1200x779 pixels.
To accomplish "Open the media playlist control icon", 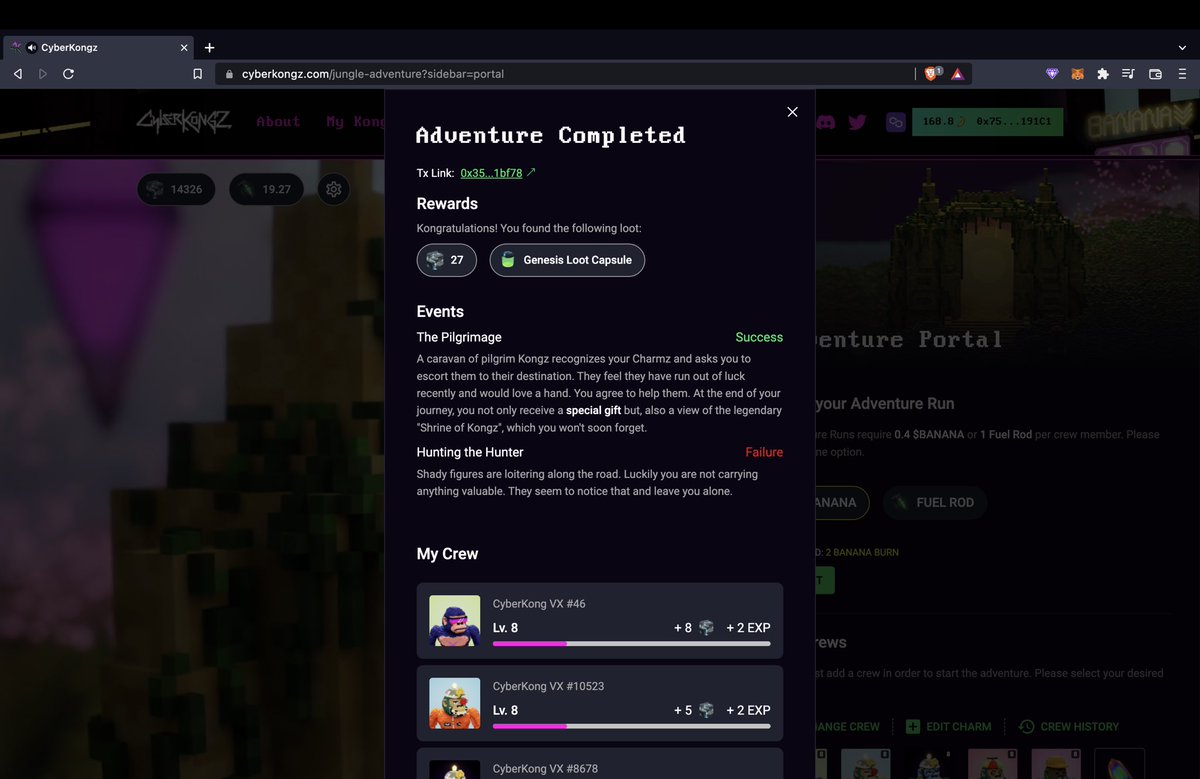I will tap(1128, 74).
